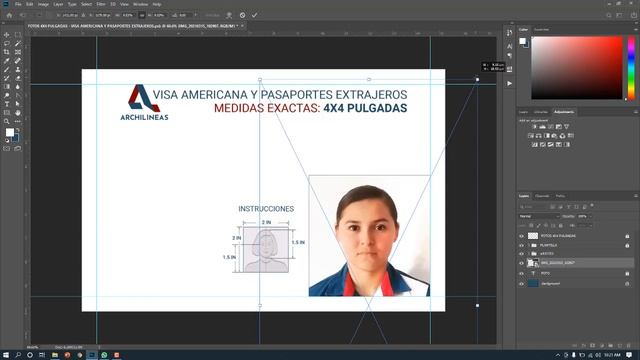Select the Hand tool
640x360 pixels.
click(x=18, y=113)
